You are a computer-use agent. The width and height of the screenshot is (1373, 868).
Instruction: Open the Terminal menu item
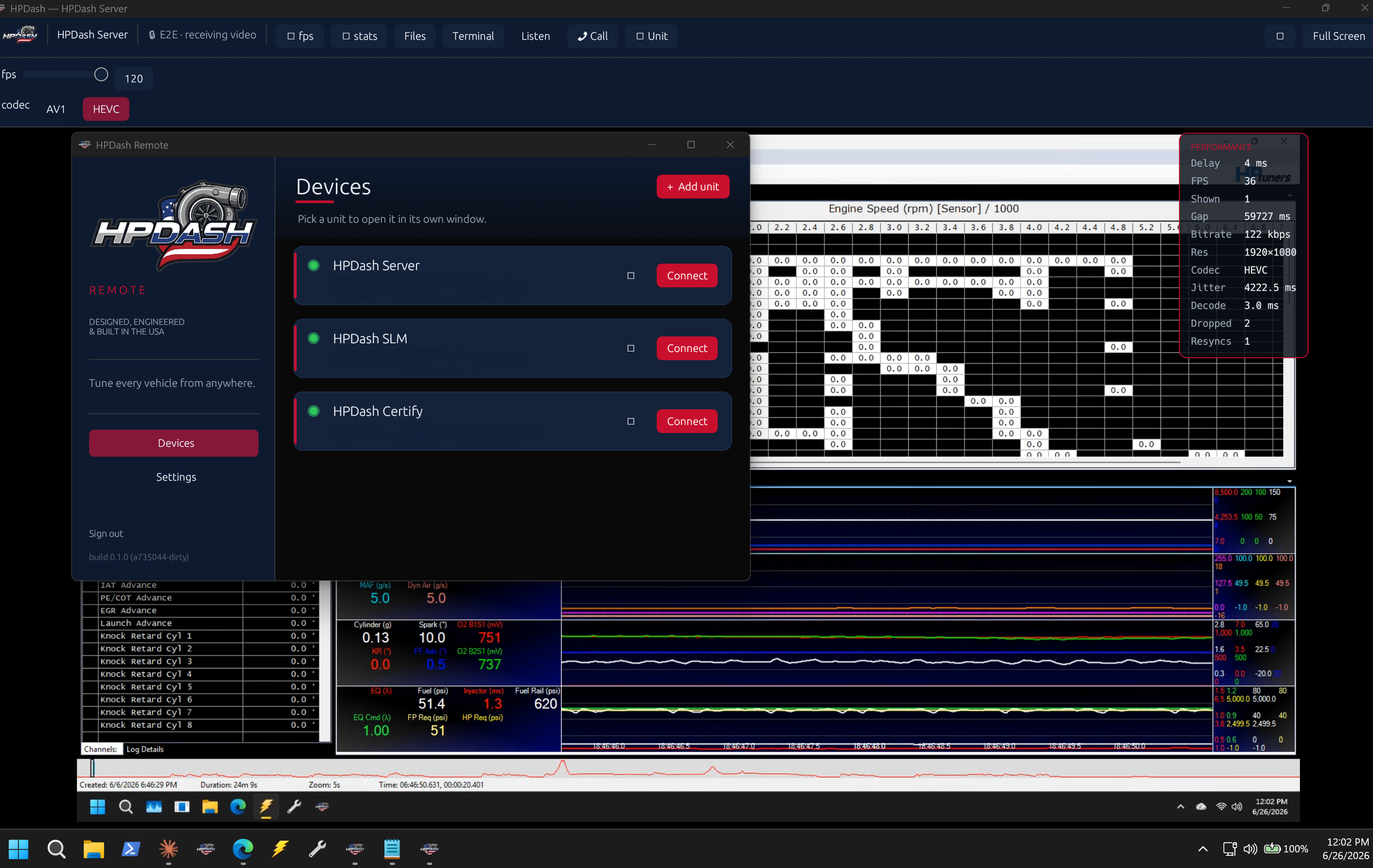pos(473,36)
